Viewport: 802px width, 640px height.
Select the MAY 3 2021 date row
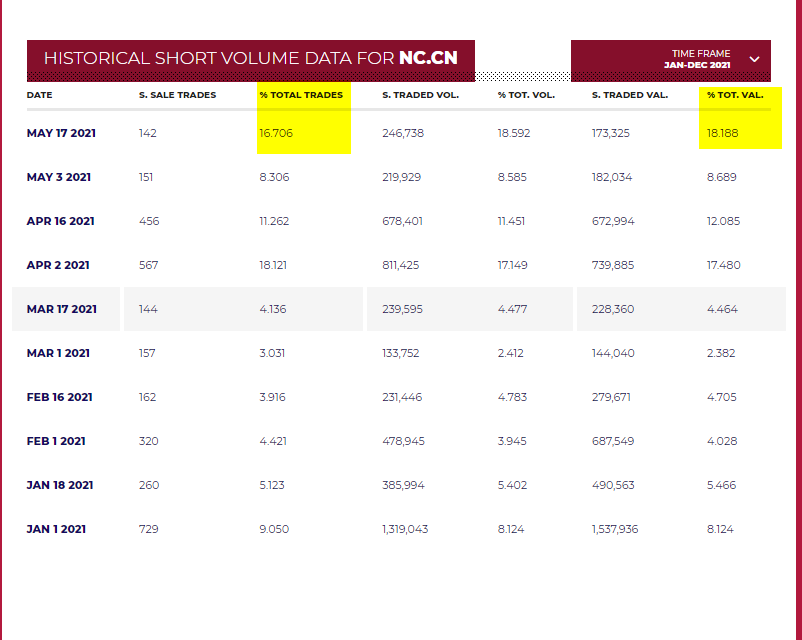(59, 177)
